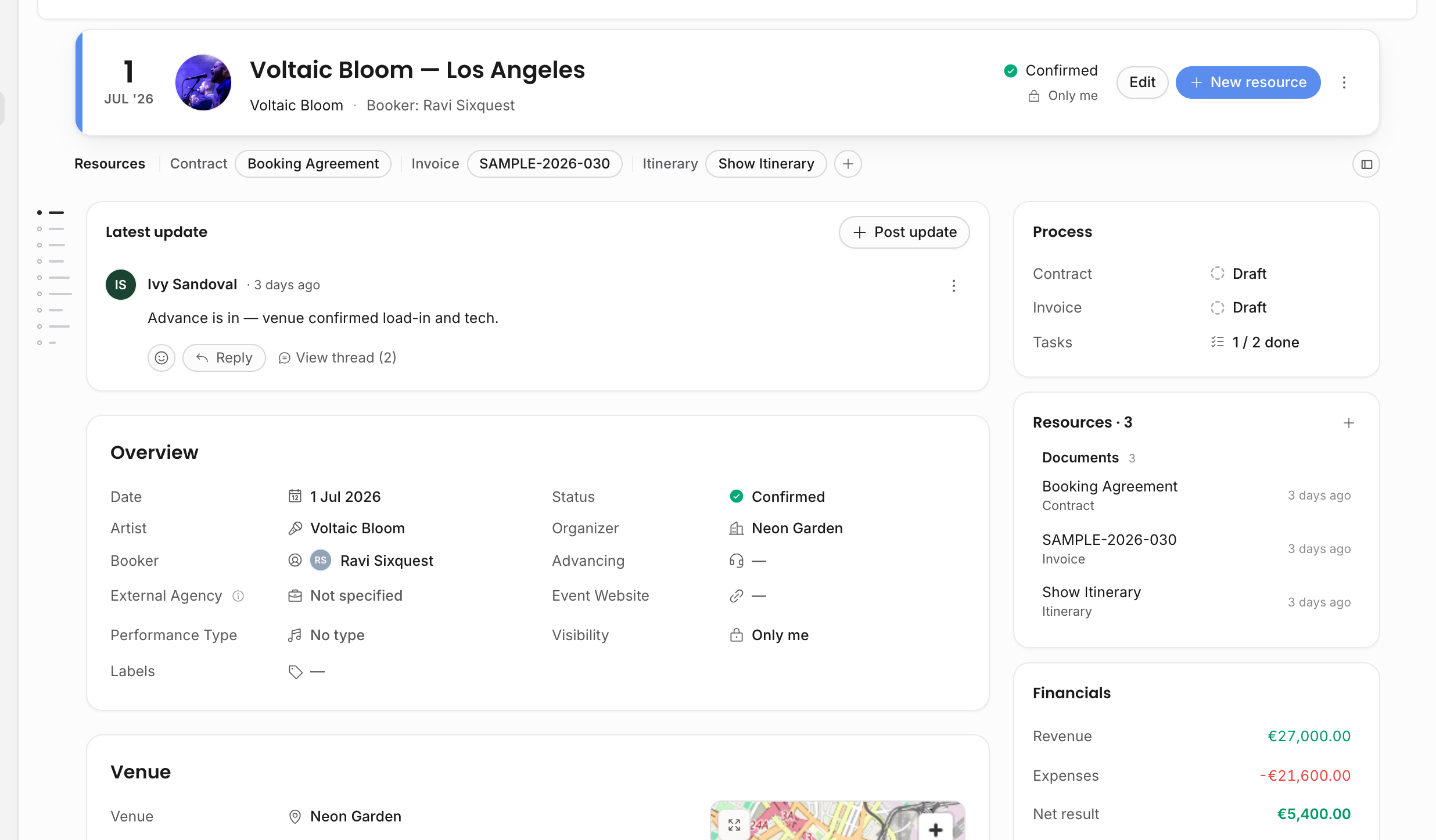Click the lock icon next to Only me header
Viewport: 1436px width, 840px height.
[1034, 96]
